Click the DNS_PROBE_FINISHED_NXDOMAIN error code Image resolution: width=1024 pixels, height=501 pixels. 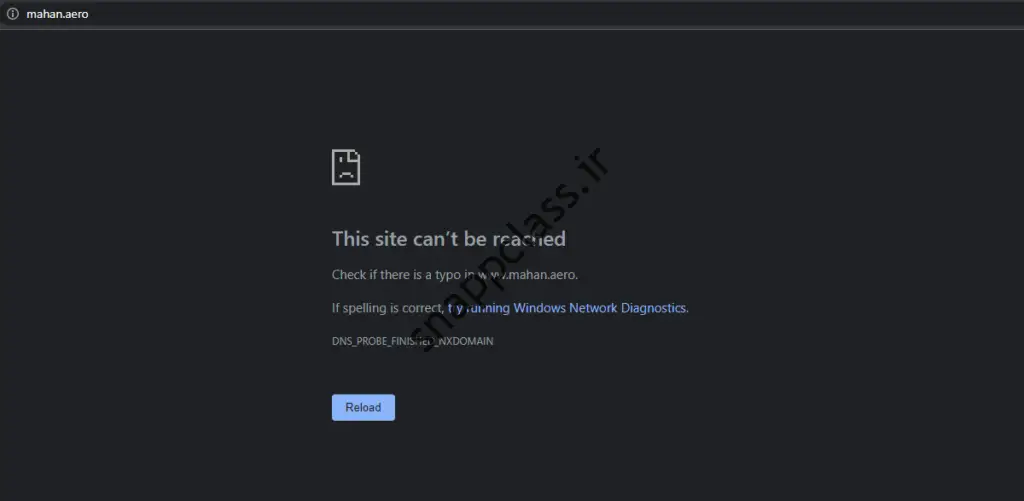tap(412, 341)
